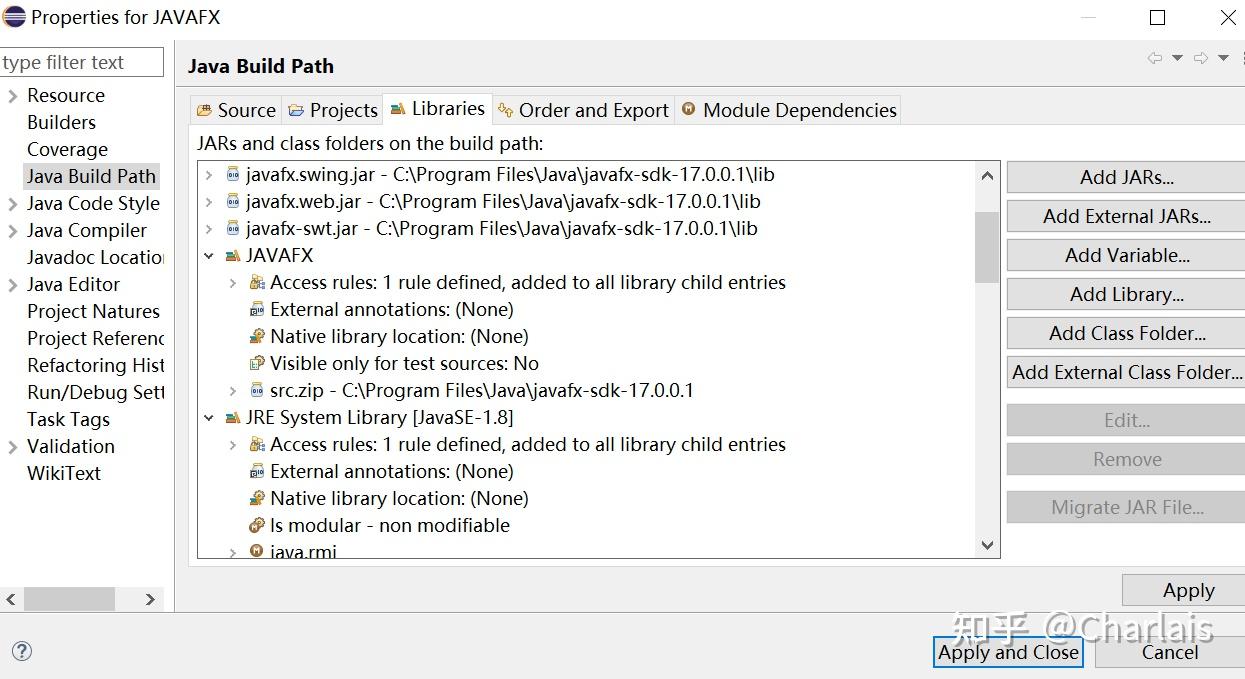Click the JRE System Library icon
Screen dimensions: 1245x679
pyautogui.click(x=233, y=418)
